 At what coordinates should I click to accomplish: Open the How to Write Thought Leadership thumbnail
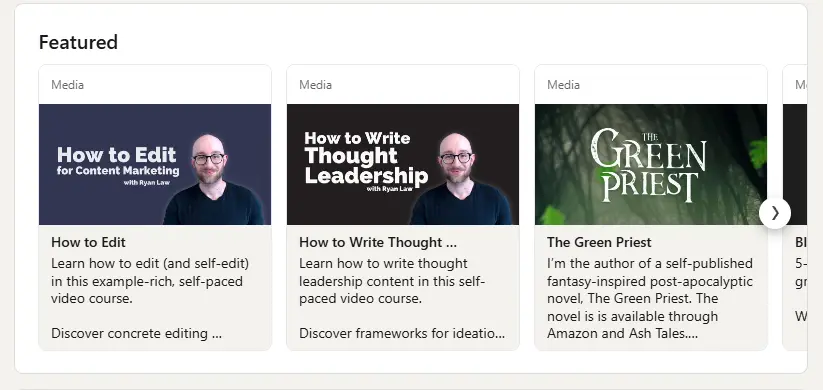pyautogui.click(x=403, y=164)
